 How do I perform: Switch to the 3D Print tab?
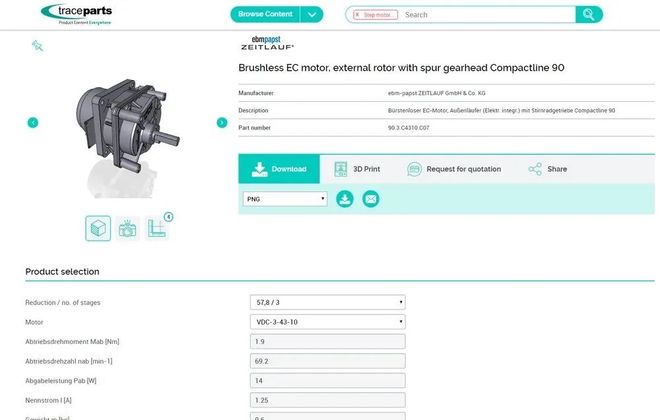pyautogui.click(x=357, y=169)
